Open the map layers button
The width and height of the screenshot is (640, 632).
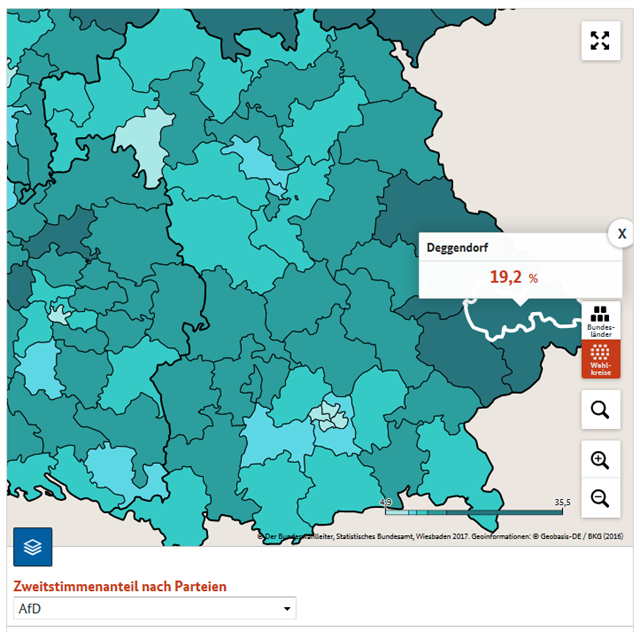click(x=33, y=547)
